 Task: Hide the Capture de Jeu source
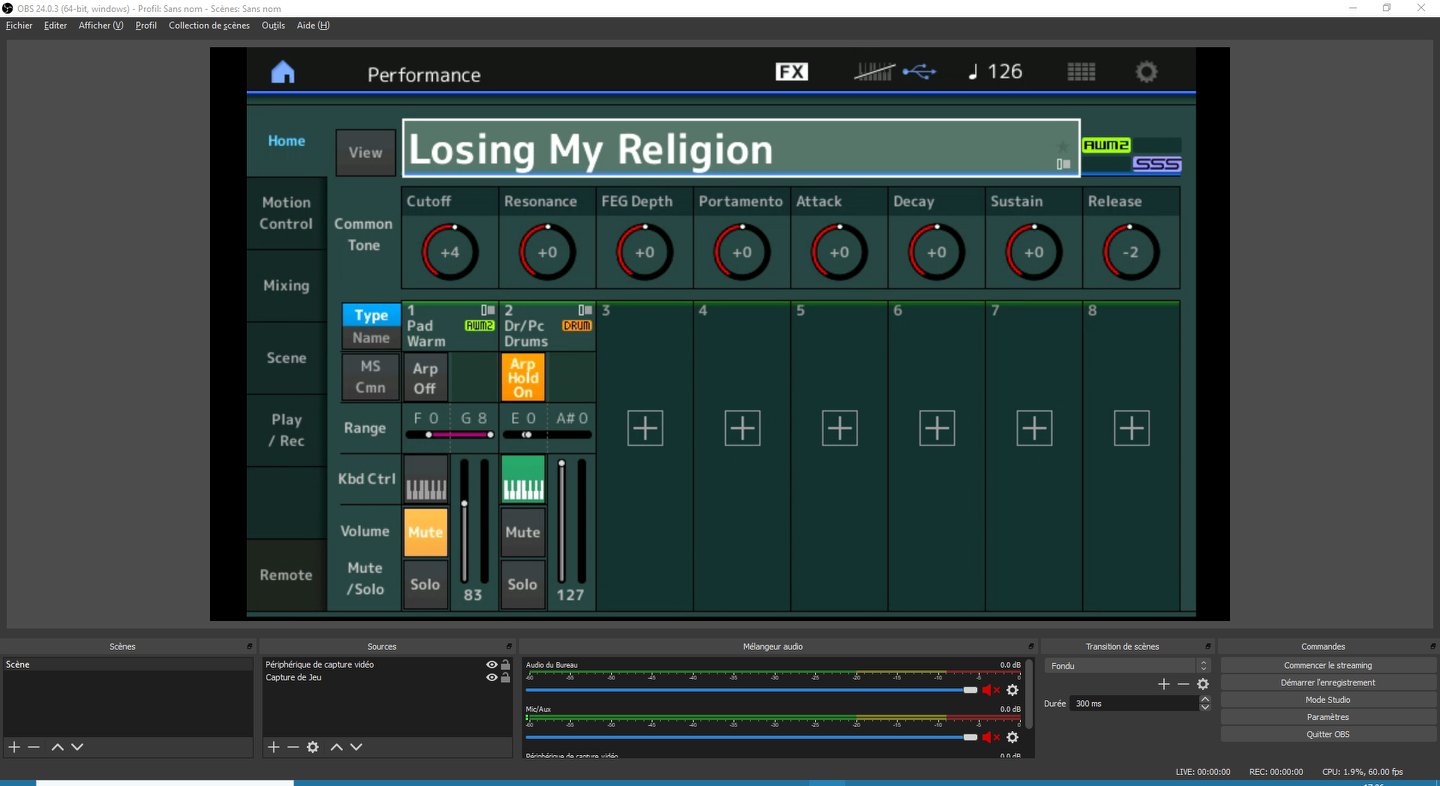tap(491, 678)
